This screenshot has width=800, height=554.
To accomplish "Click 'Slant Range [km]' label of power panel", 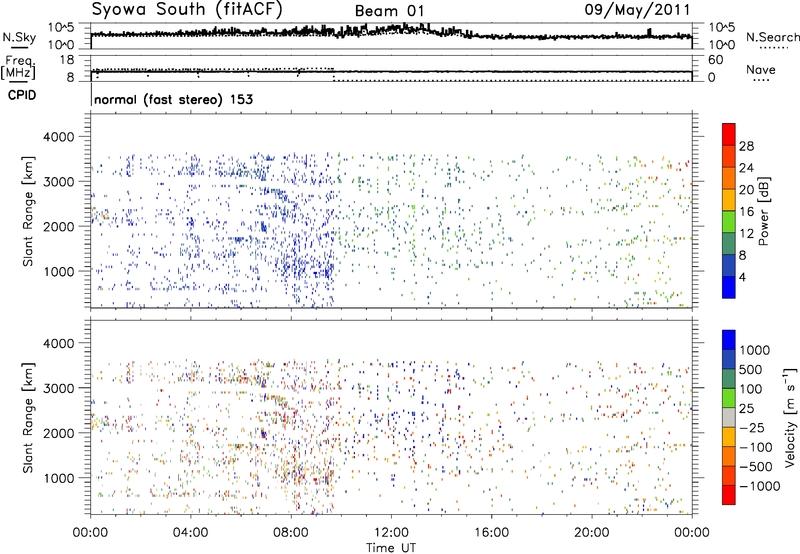I will 28,211.
